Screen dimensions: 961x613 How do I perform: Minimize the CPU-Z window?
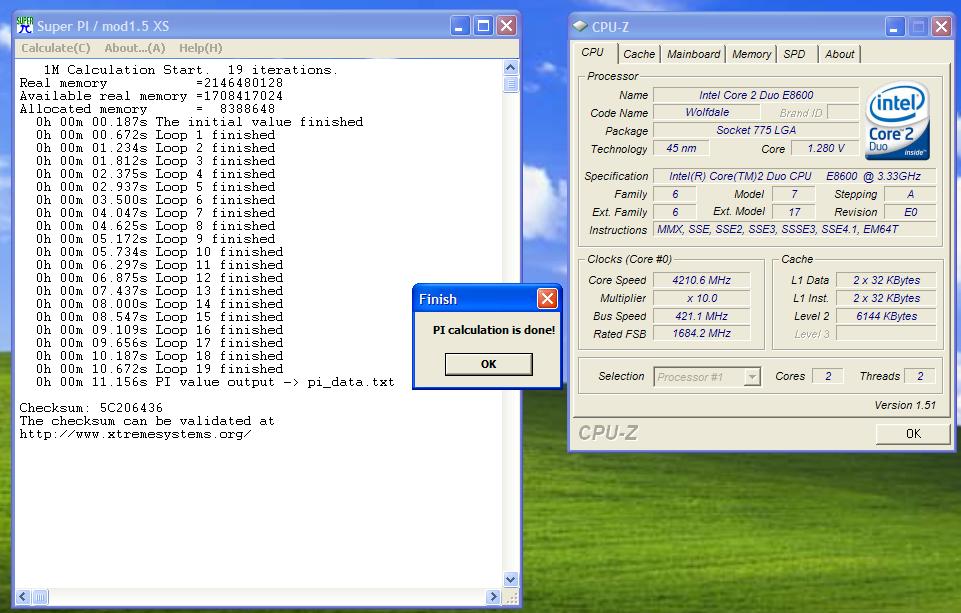point(895,27)
